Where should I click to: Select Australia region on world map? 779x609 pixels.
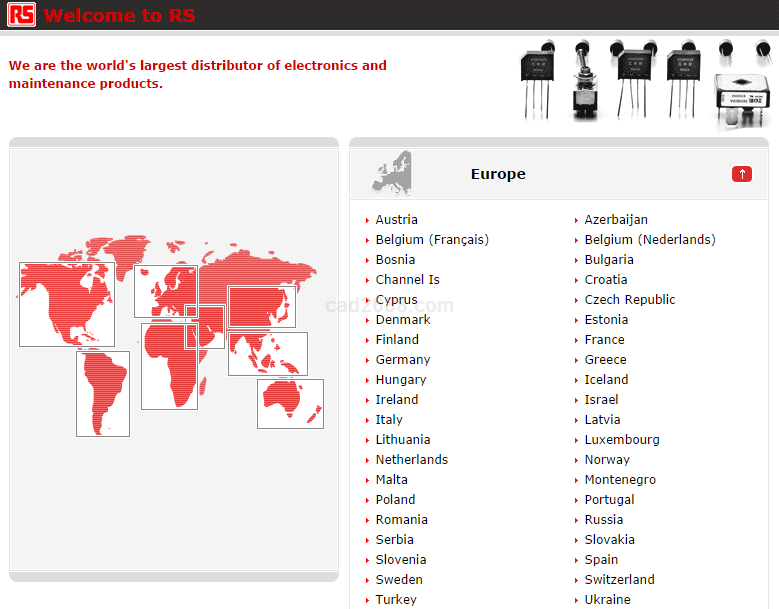(290, 403)
